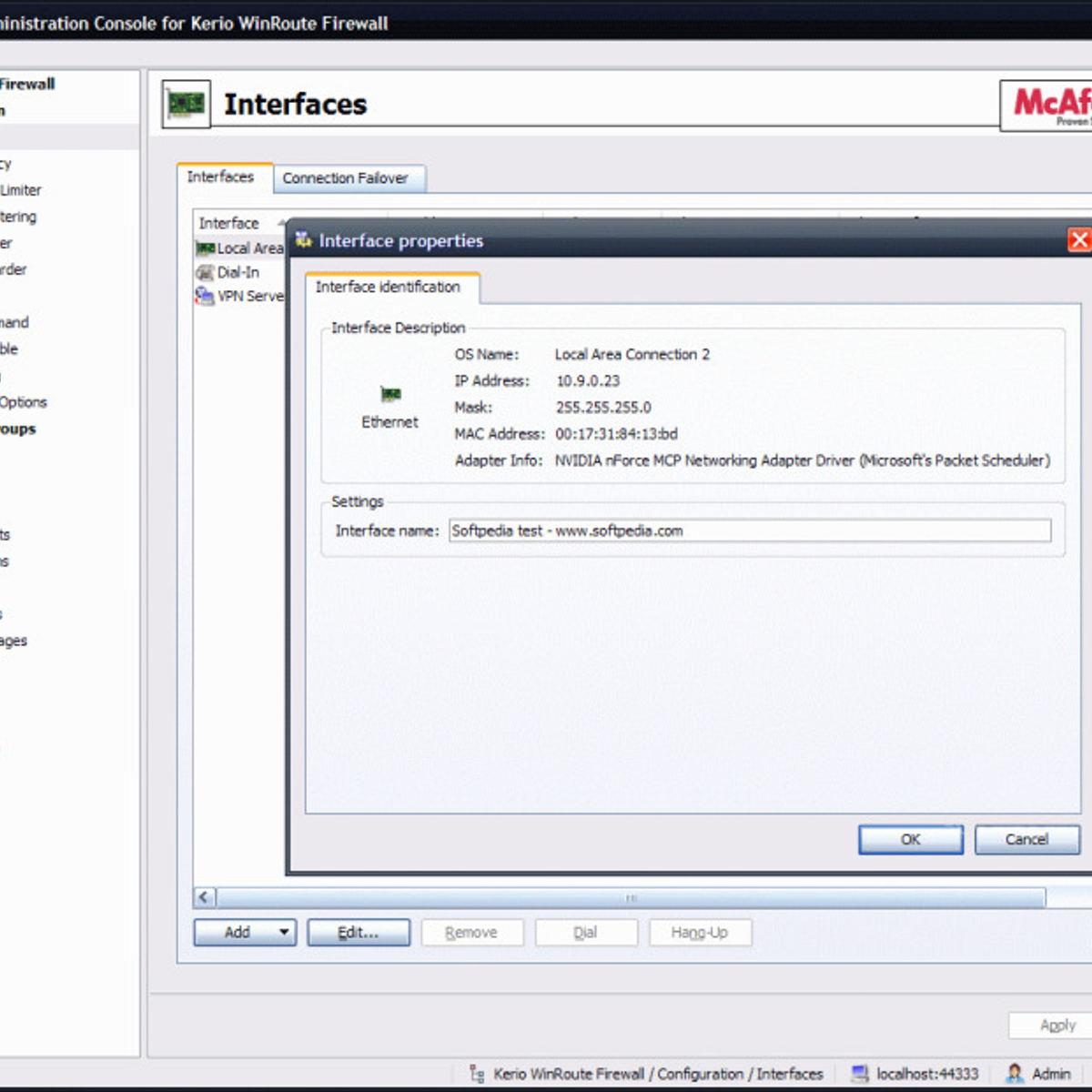Viewport: 1092px width, 1092px height.
Task: Select the Local Area row in the interface list
Action: click(x=239, y=248)
